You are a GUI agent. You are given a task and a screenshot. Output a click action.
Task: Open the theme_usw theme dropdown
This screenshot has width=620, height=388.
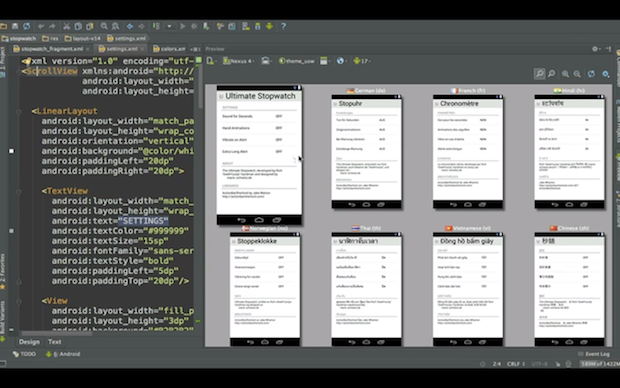297,61
